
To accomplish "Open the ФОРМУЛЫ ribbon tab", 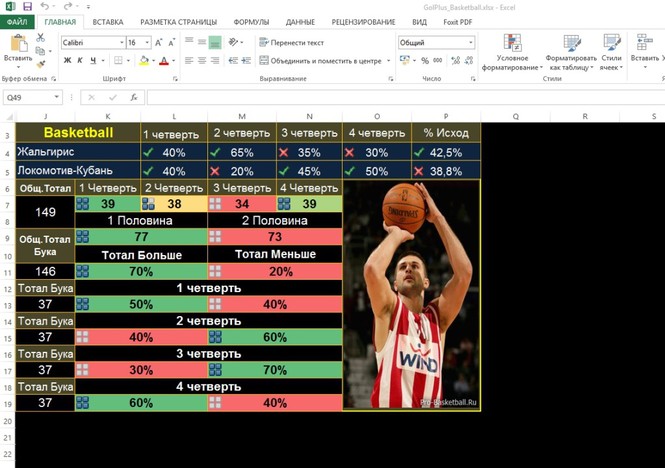I will (x=251, y=22).
